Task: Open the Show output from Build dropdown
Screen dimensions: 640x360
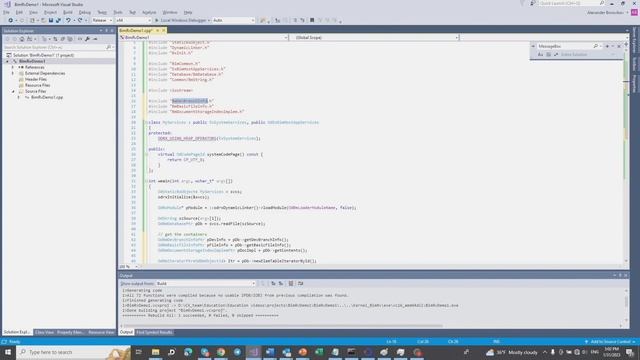Action: (205, 284)
